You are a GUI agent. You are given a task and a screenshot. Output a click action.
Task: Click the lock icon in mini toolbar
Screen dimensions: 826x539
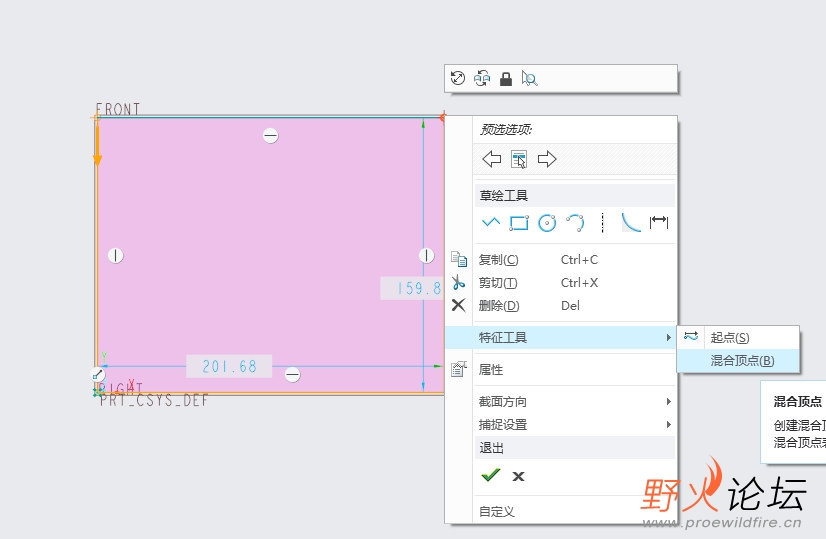point(506,79)
